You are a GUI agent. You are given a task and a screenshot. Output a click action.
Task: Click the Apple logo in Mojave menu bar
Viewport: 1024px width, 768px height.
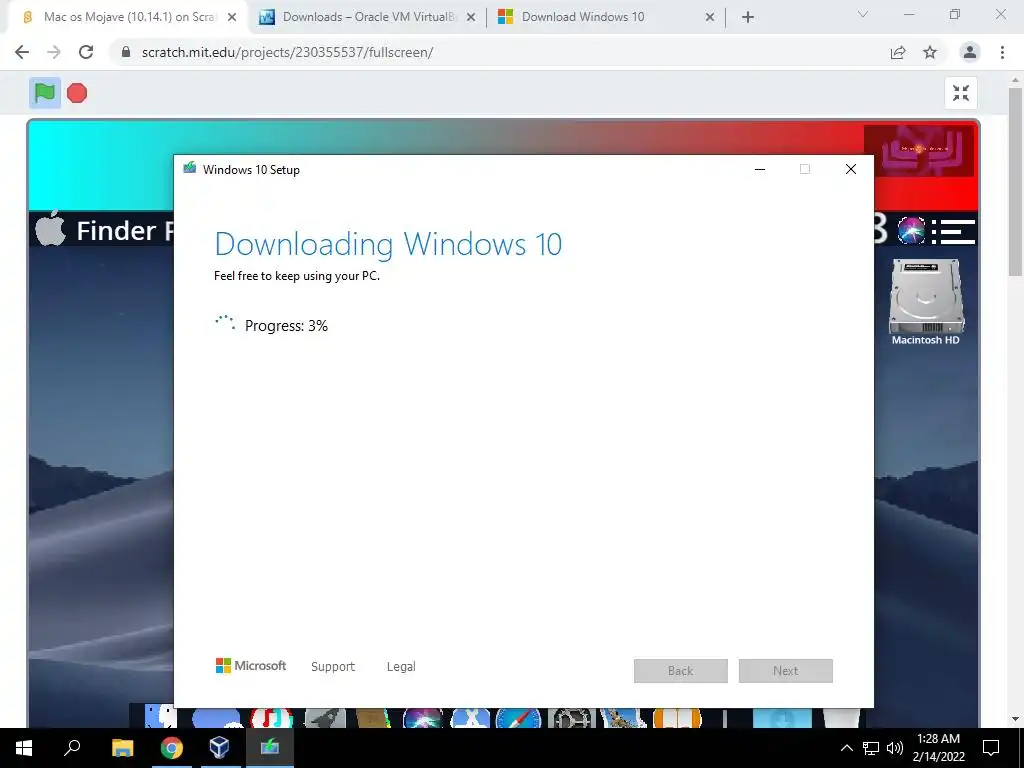click(50, 229)
